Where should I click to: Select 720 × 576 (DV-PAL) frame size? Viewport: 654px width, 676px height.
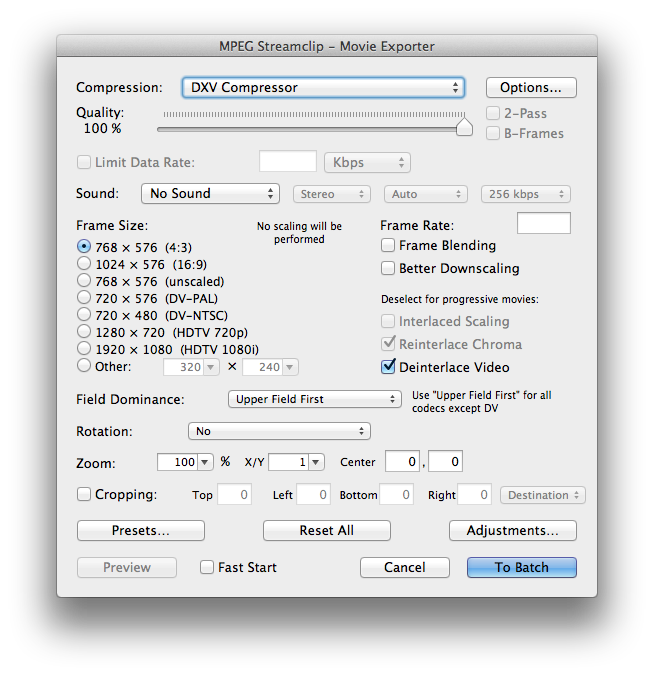[x=84, y=297]
